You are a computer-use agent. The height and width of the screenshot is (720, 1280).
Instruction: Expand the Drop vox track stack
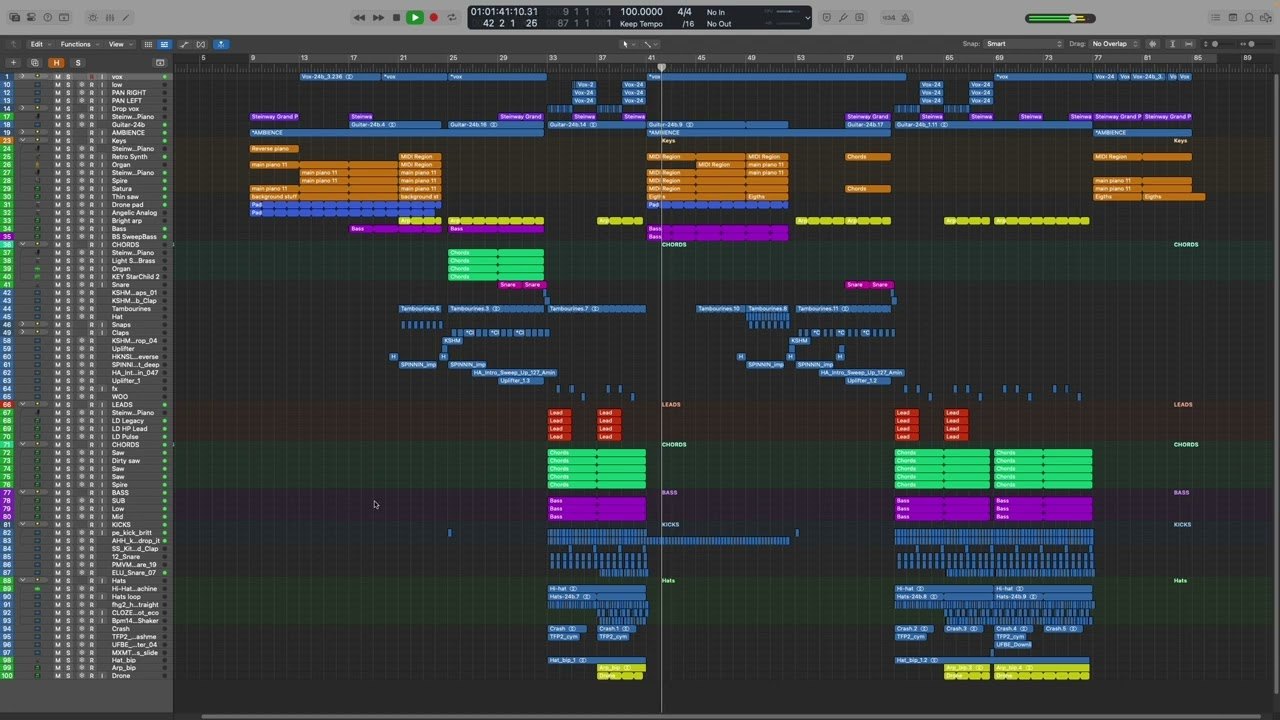pyautogui.click(x=22, y=108)
